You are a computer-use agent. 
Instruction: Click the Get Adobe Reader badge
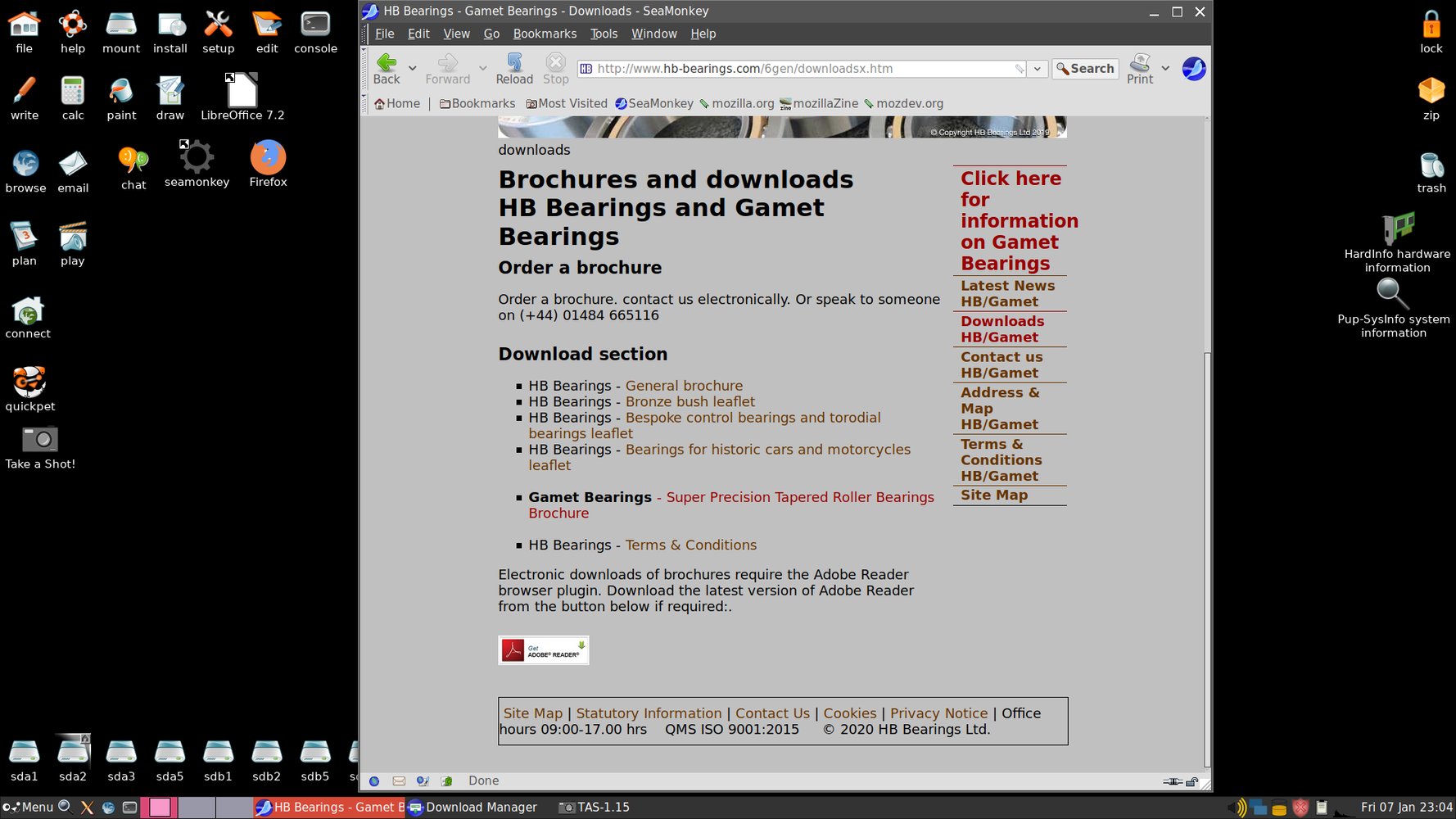(543, 650)
